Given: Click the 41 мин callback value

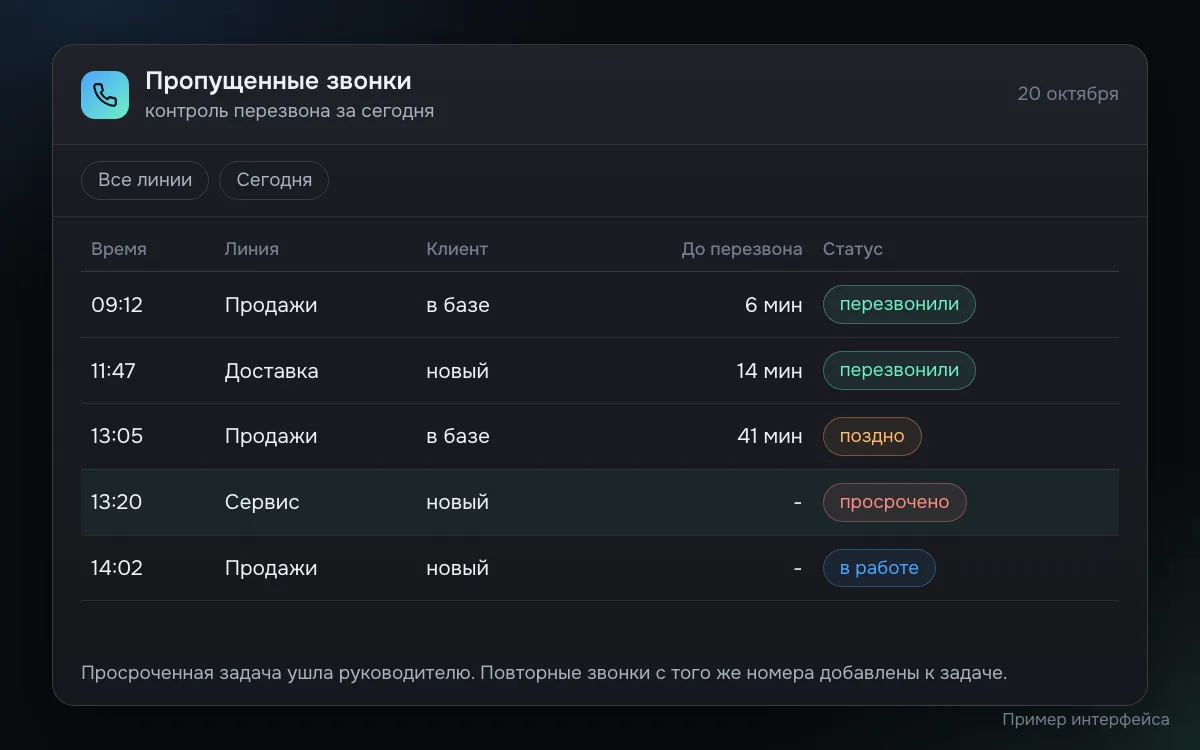Looking at the screenshot, I should [770, 437].
